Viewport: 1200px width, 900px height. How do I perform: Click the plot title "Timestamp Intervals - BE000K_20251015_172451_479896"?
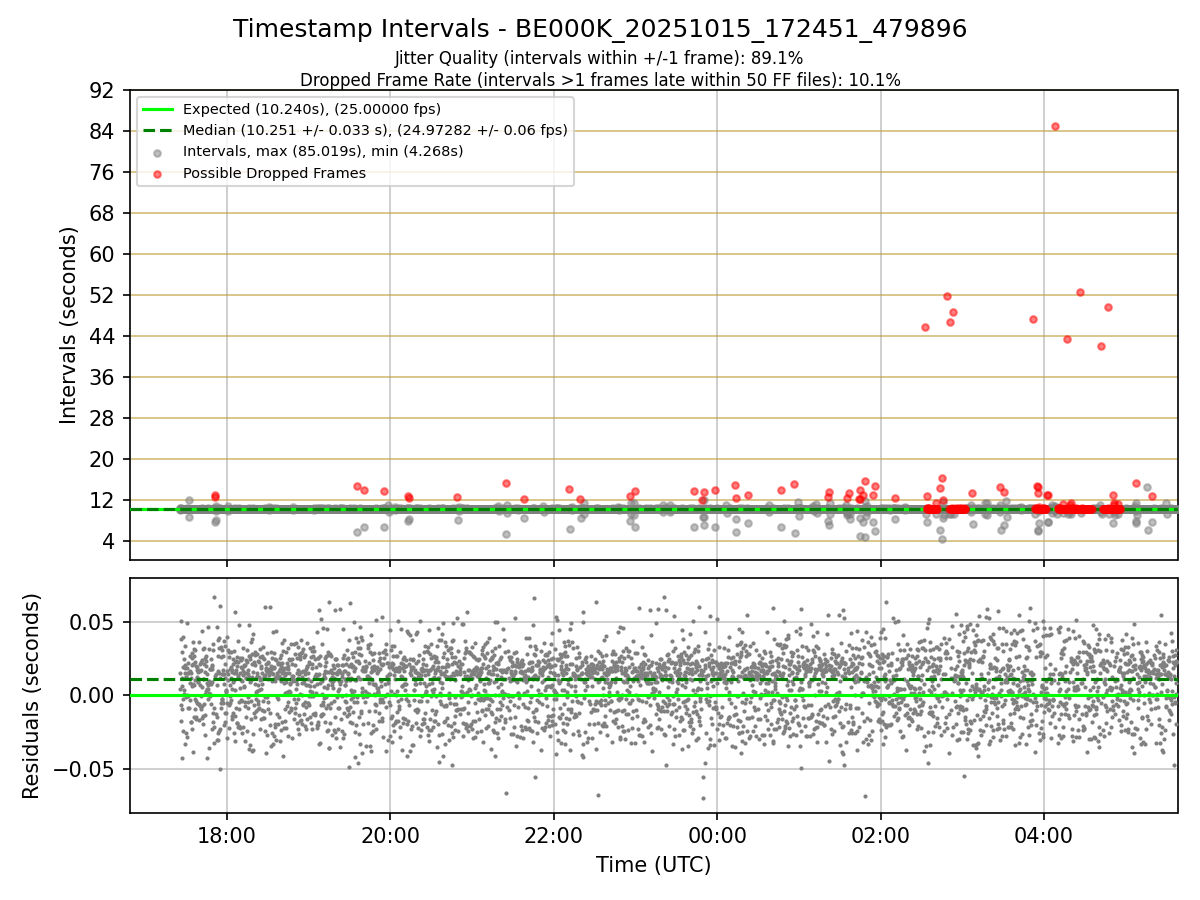pos(600,29)
